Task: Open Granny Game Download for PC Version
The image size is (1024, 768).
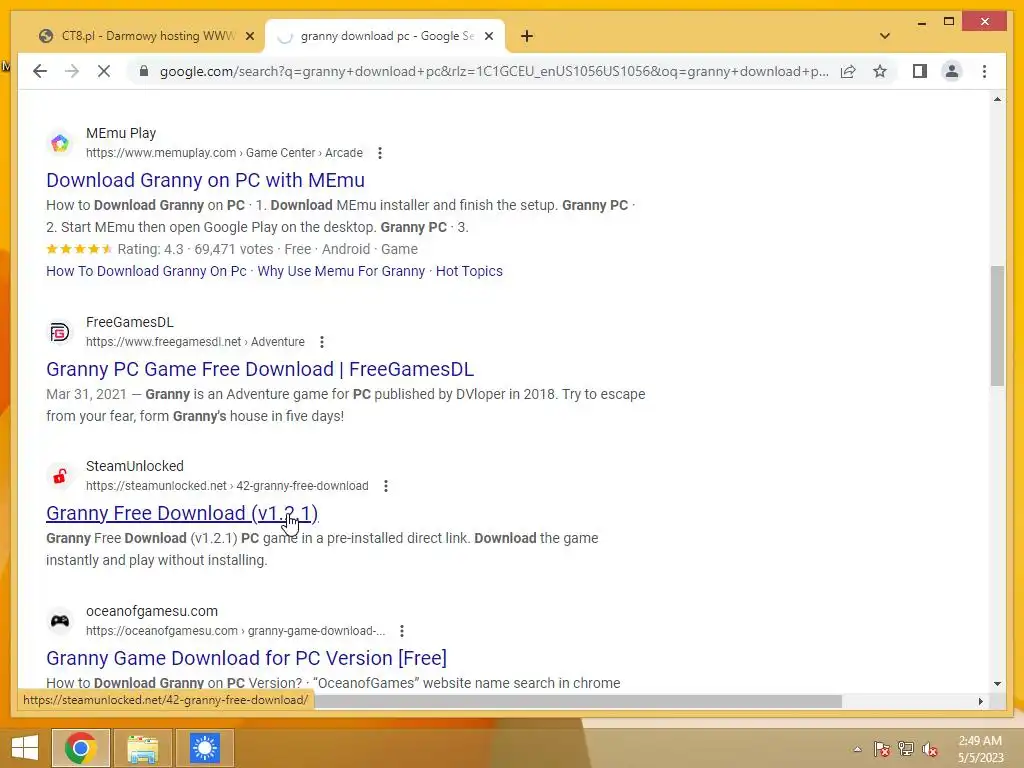Action: (246, 658)
